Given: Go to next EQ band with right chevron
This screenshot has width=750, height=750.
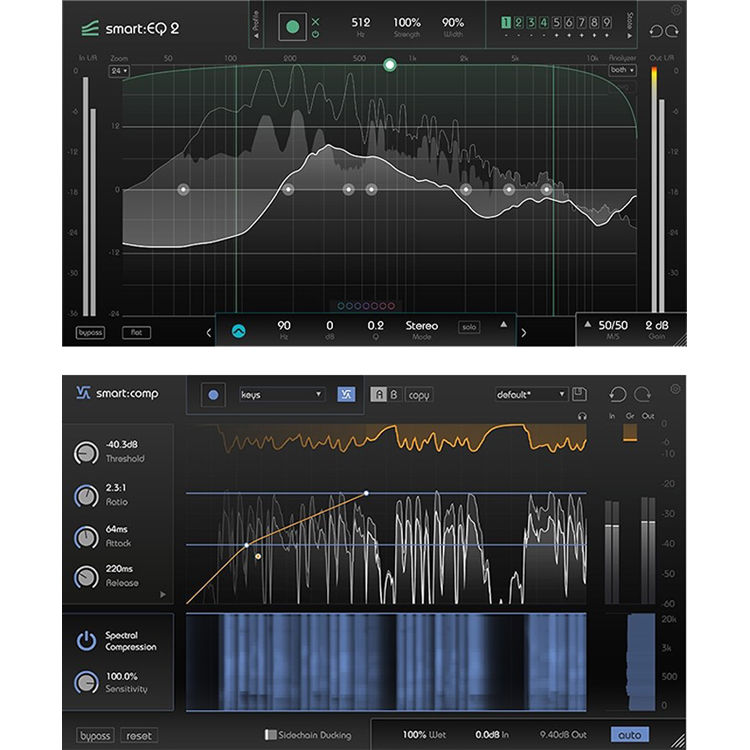Looking at the screenshot, I should pyautogui.click(x=523, y=332).
